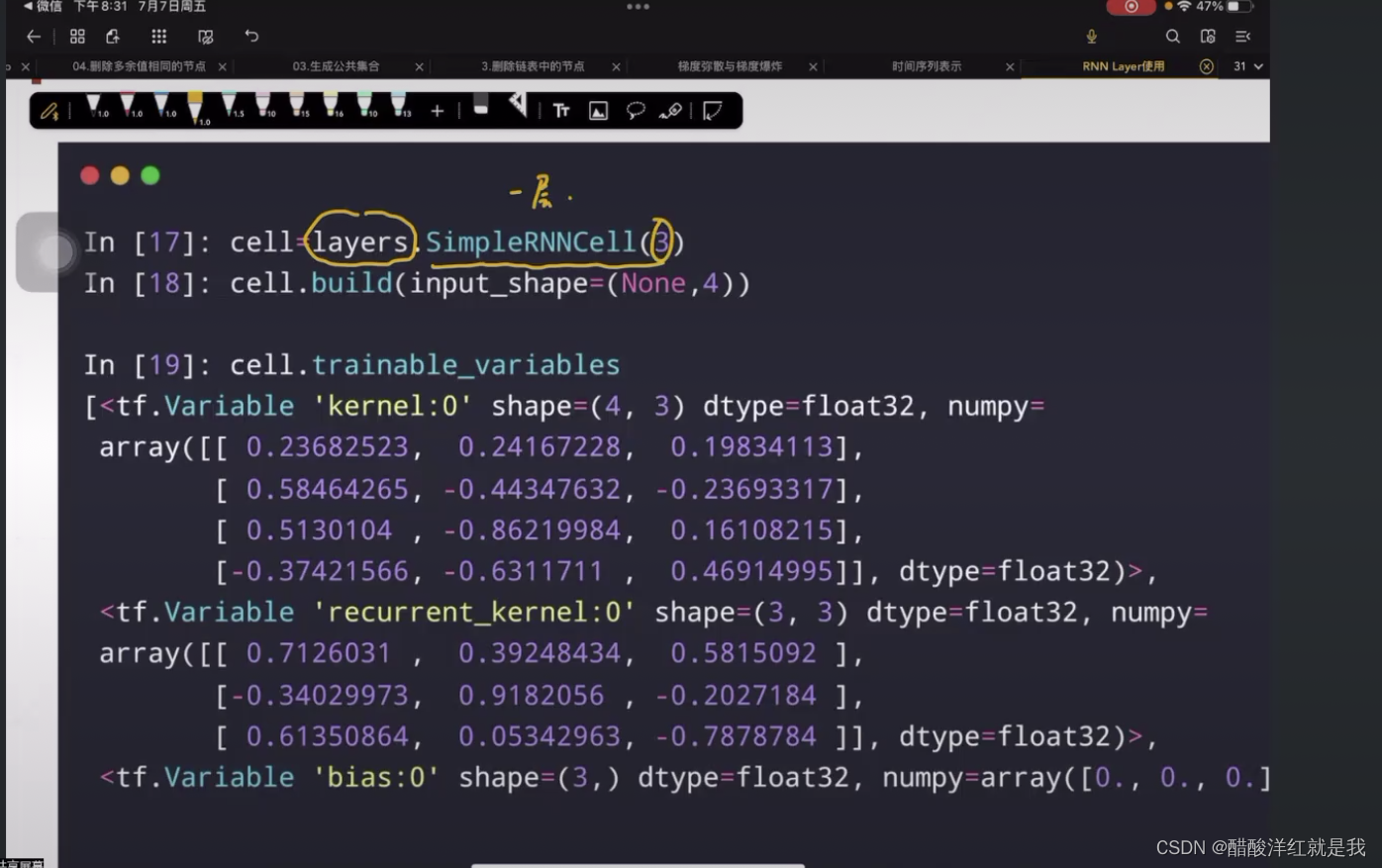The height and width of the screenshot is (868, 1382).
Task: Select the eraser tool
Action: tap(481, 105)
